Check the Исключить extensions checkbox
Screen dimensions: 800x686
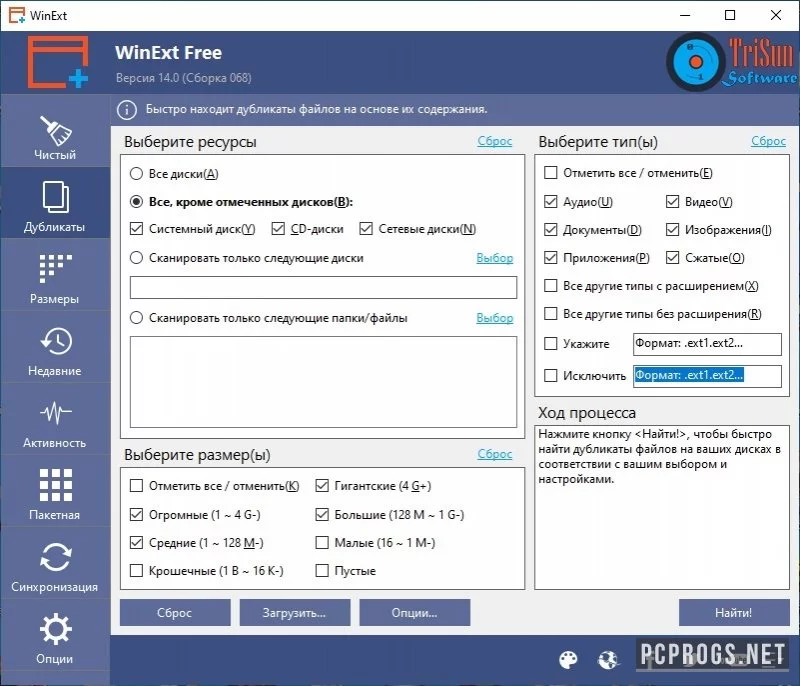[551, 376]
